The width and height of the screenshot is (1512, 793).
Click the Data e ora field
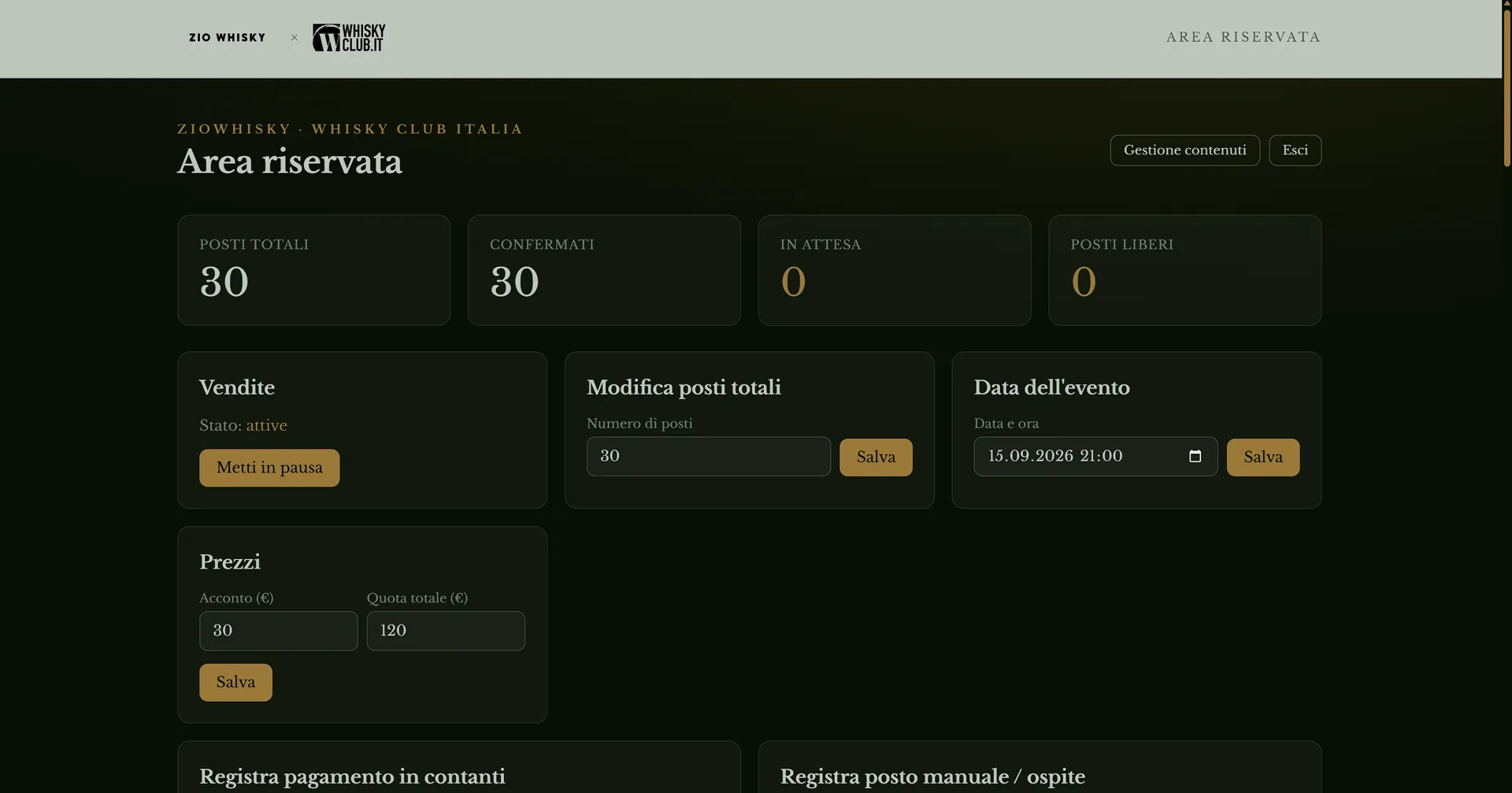pos(1095,457)
